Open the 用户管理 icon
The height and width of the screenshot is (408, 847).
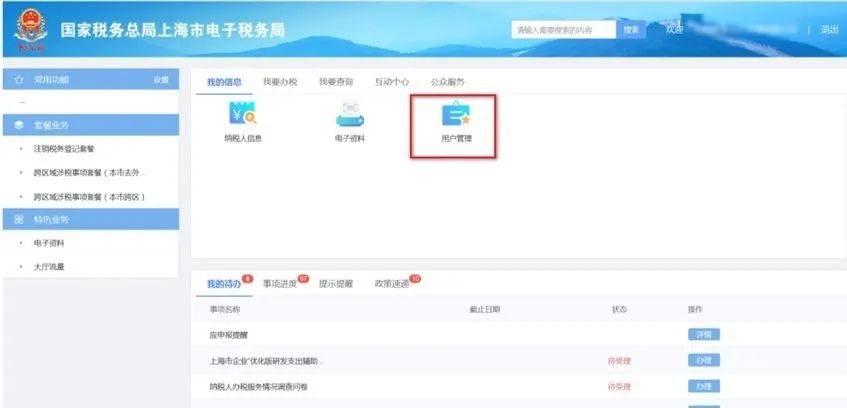click(x=456, y=114)
